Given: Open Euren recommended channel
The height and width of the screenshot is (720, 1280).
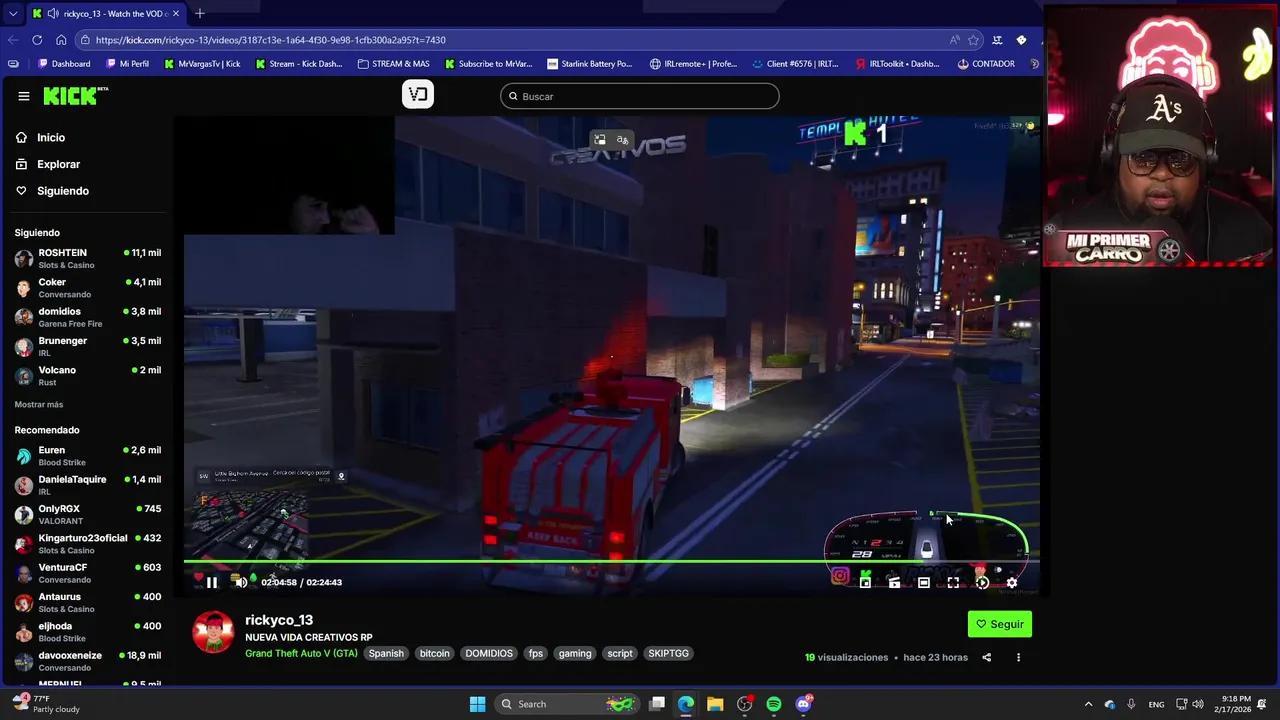Looking at the screenshot, I should pyautogui.click(x=87, y=456).
